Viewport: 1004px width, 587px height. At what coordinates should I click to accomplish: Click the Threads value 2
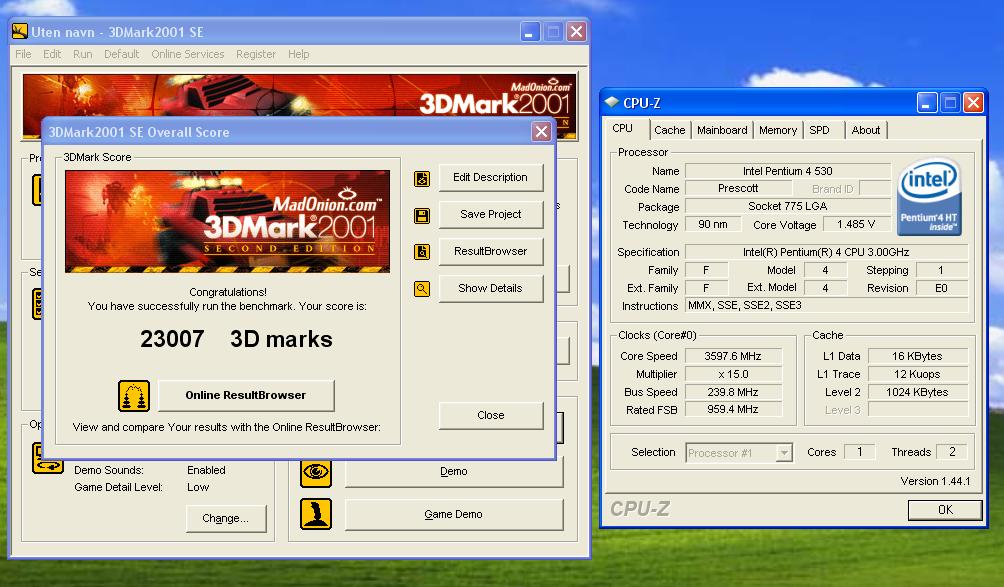952,452
